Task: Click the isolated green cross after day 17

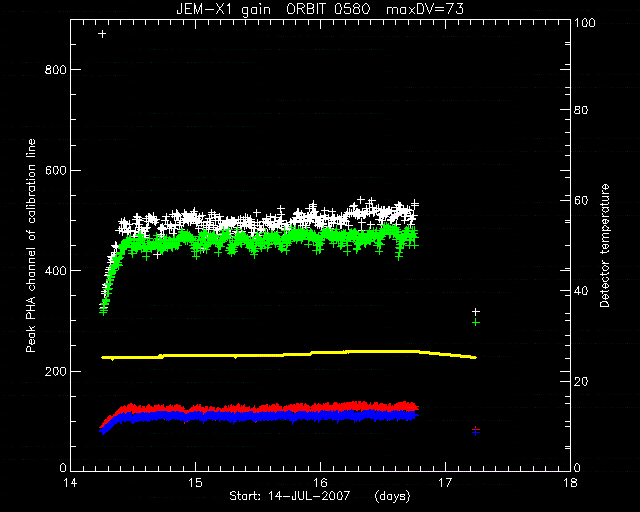Action: (x=476, y=323)
